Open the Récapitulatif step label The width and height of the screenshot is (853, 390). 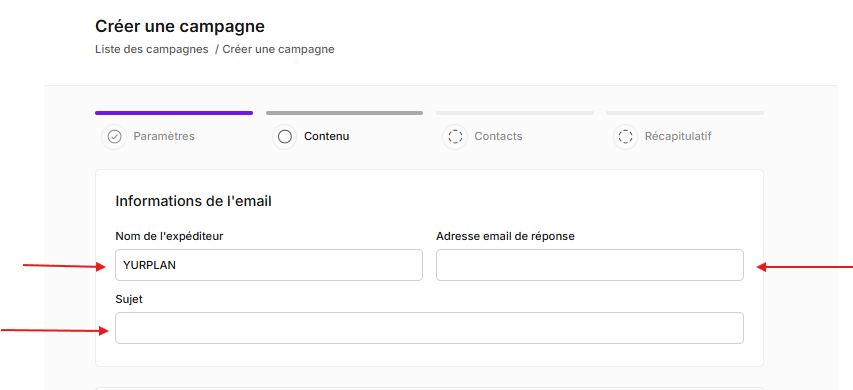(678, 136)
